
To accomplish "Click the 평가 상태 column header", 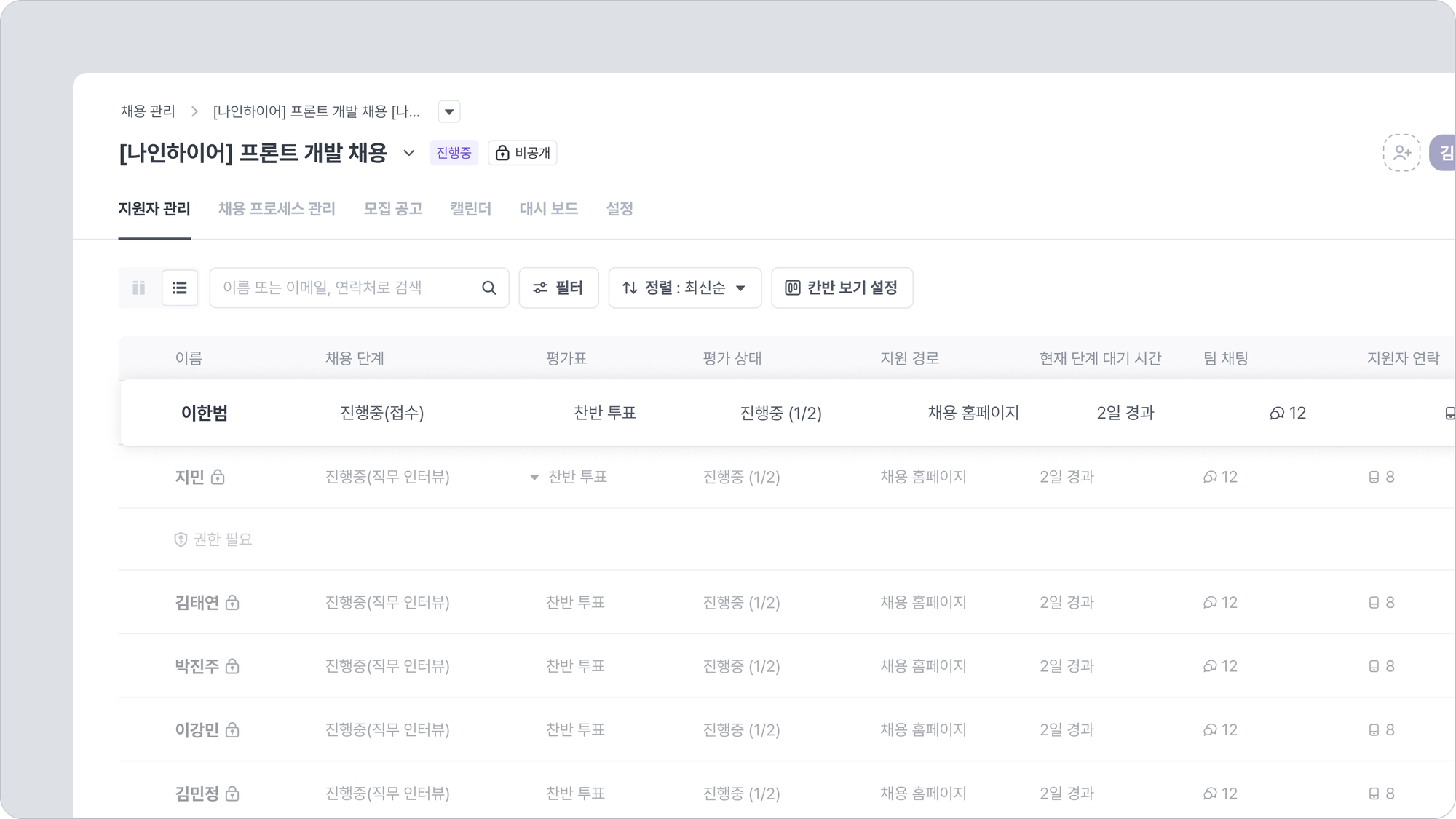I will [732, 358].
